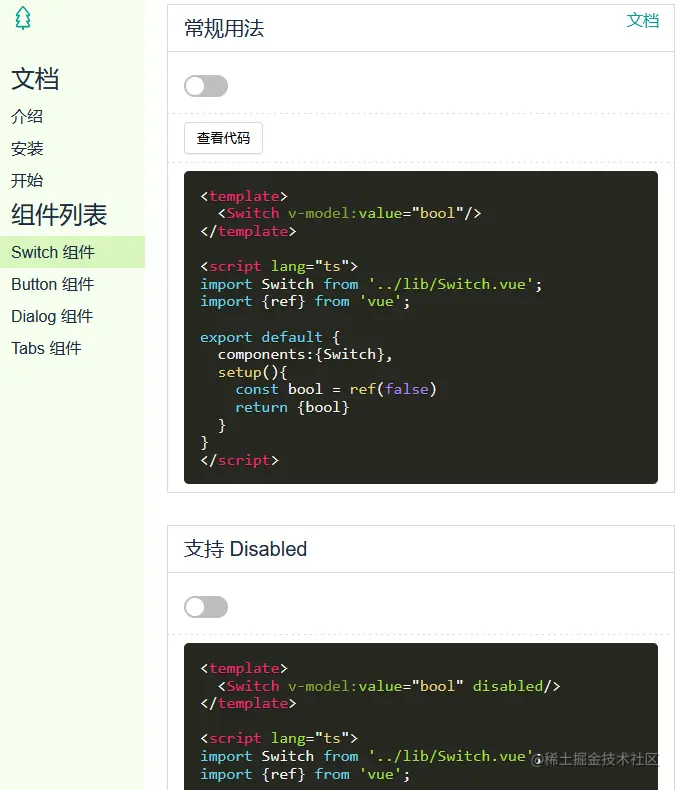Toggle the switch under 常规用法

tap(206, 86)
